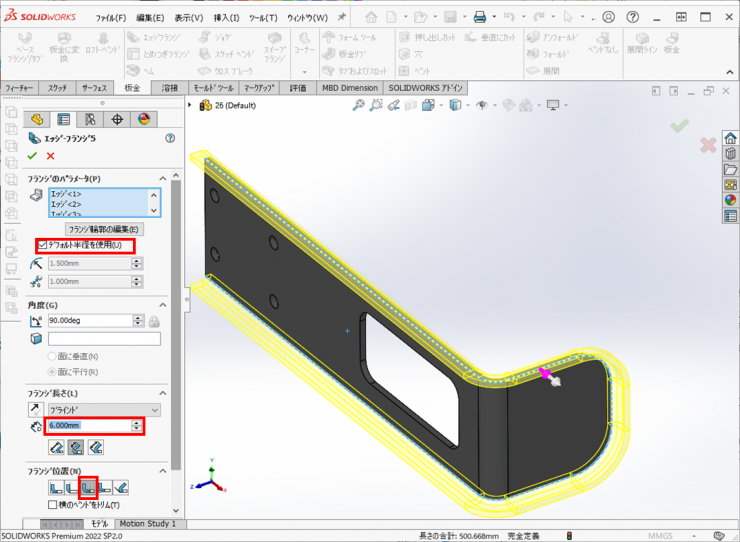
Task: Confirm with the large green checkmark in viewport corner
Action: (679, 126)
